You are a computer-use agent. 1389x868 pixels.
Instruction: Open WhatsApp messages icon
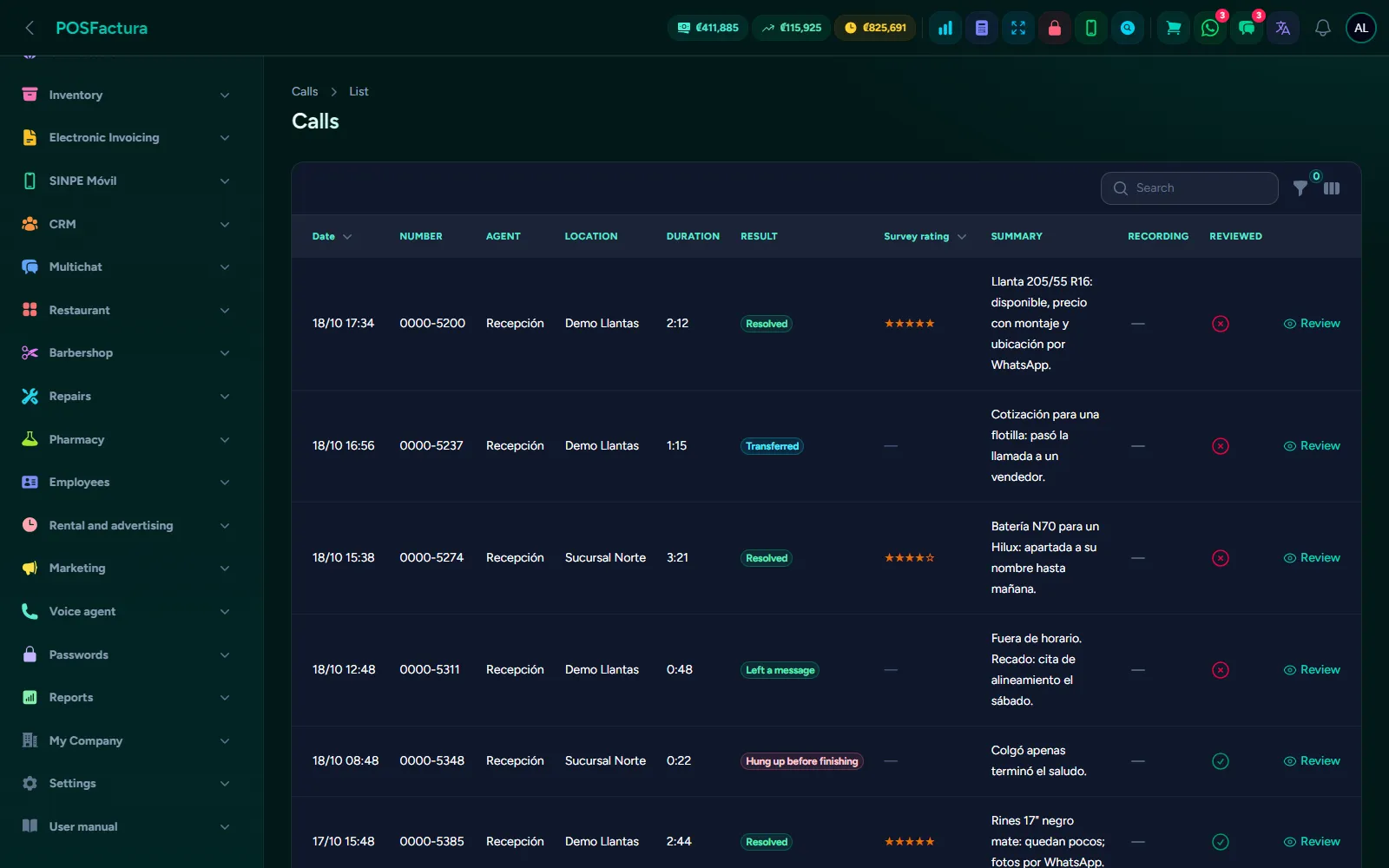tap(1210, 28)
